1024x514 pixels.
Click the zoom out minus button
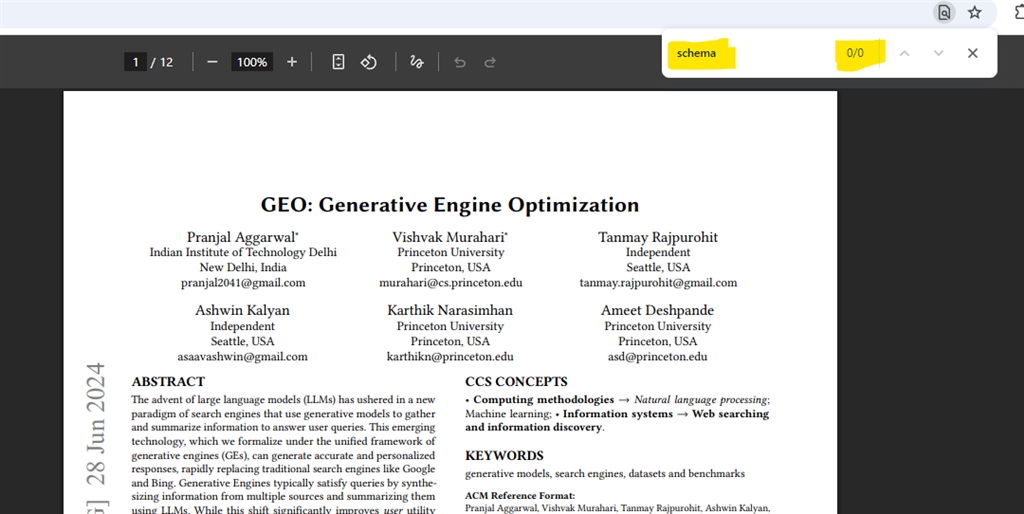pyautogui.click(x=212, y=62)
